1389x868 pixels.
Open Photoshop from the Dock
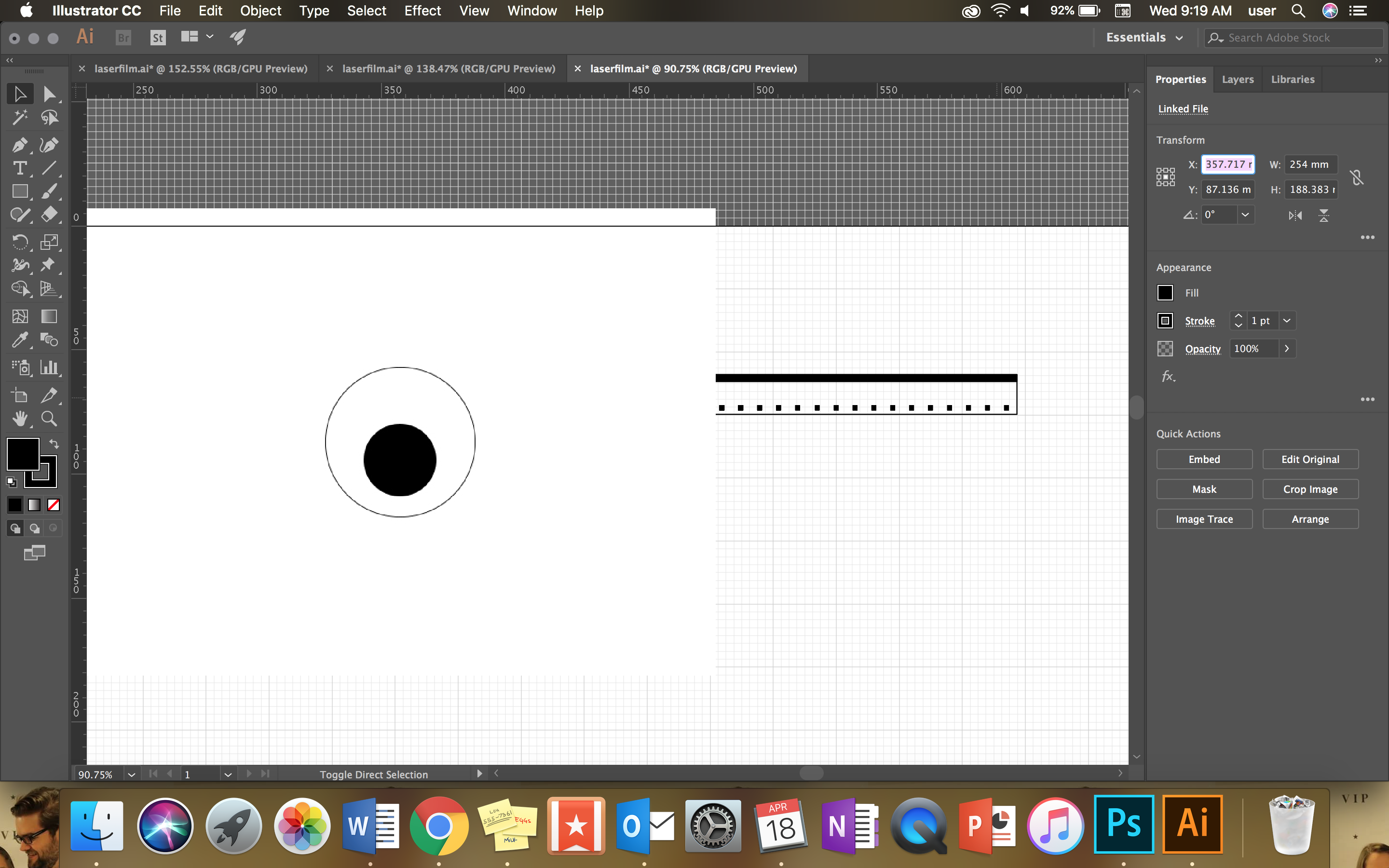click(x=1124, y=826)
